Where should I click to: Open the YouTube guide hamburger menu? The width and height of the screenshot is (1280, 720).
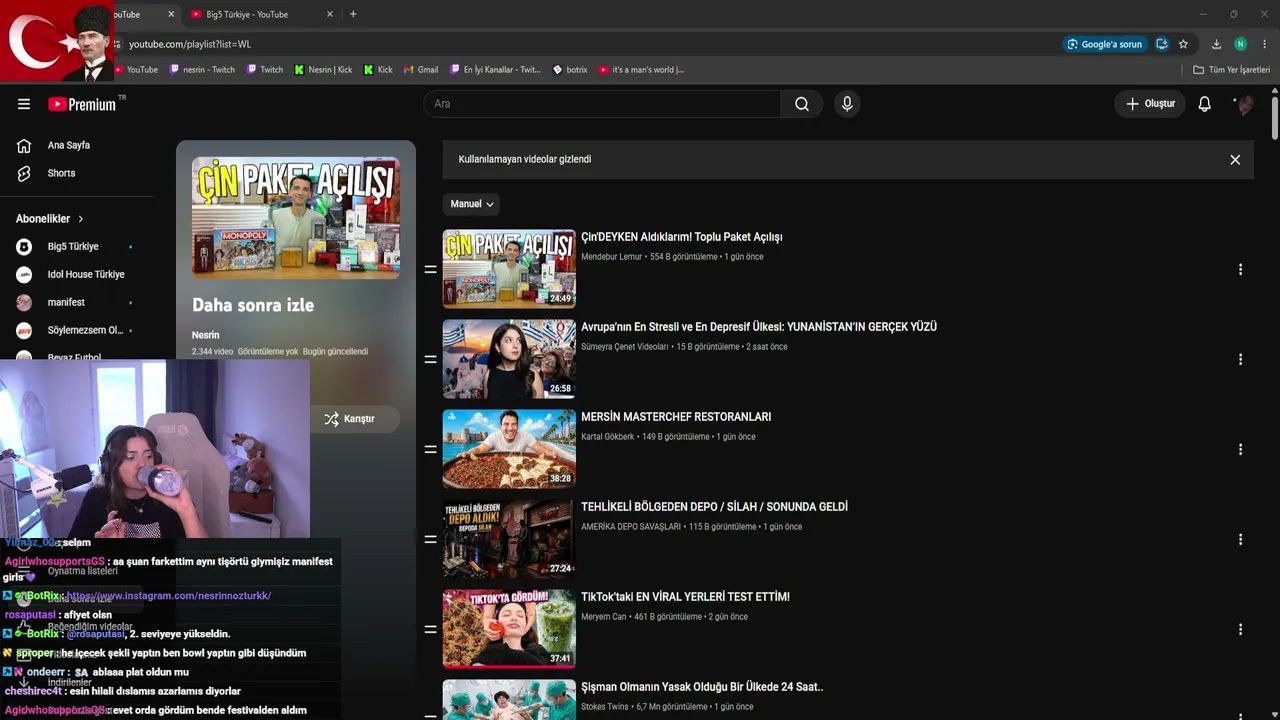click(24, 104)
